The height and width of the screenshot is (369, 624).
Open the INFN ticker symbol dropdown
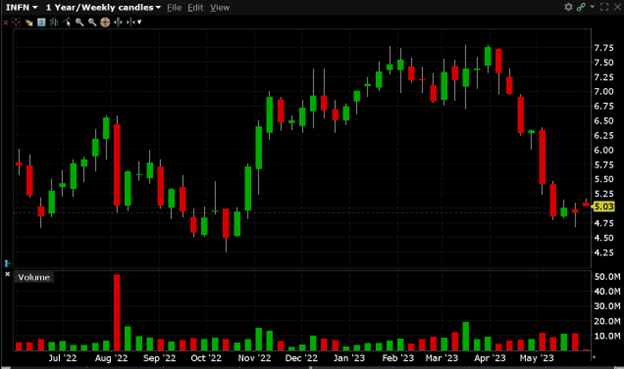(x=21, y=8)
